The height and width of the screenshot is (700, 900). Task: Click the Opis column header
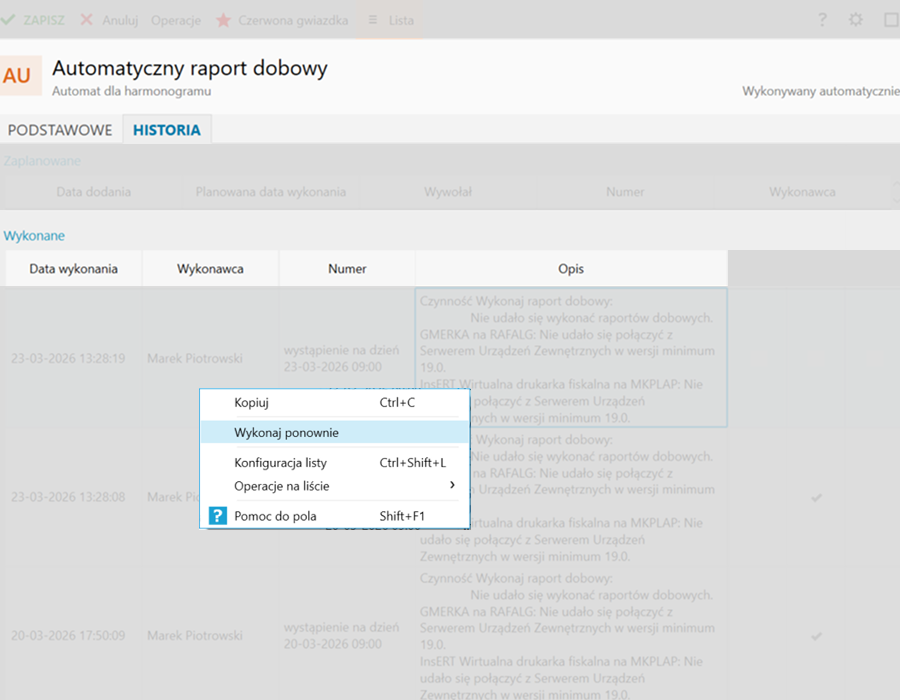571,268
